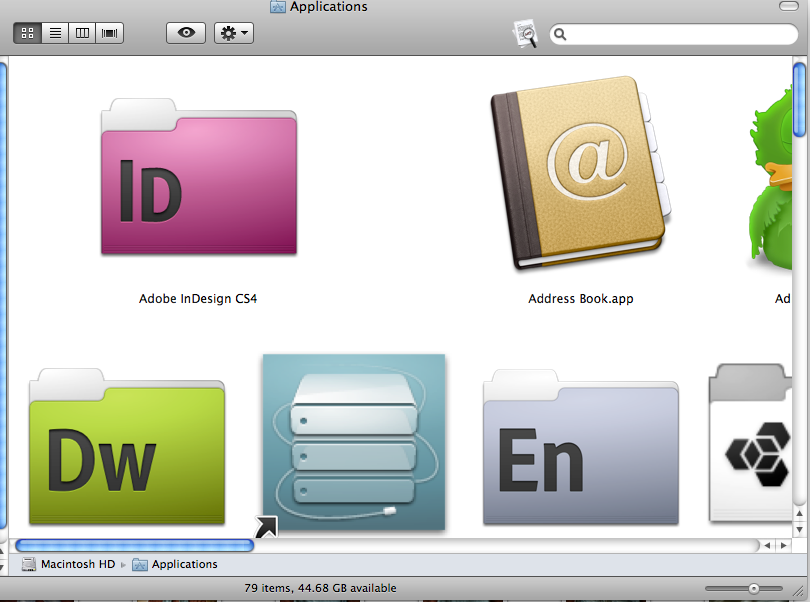Screen dimensions: 810x602
Task: Select the Adobe InDesign CS4 folder icon
Action: pyautogui.click(x=199, y=176)
